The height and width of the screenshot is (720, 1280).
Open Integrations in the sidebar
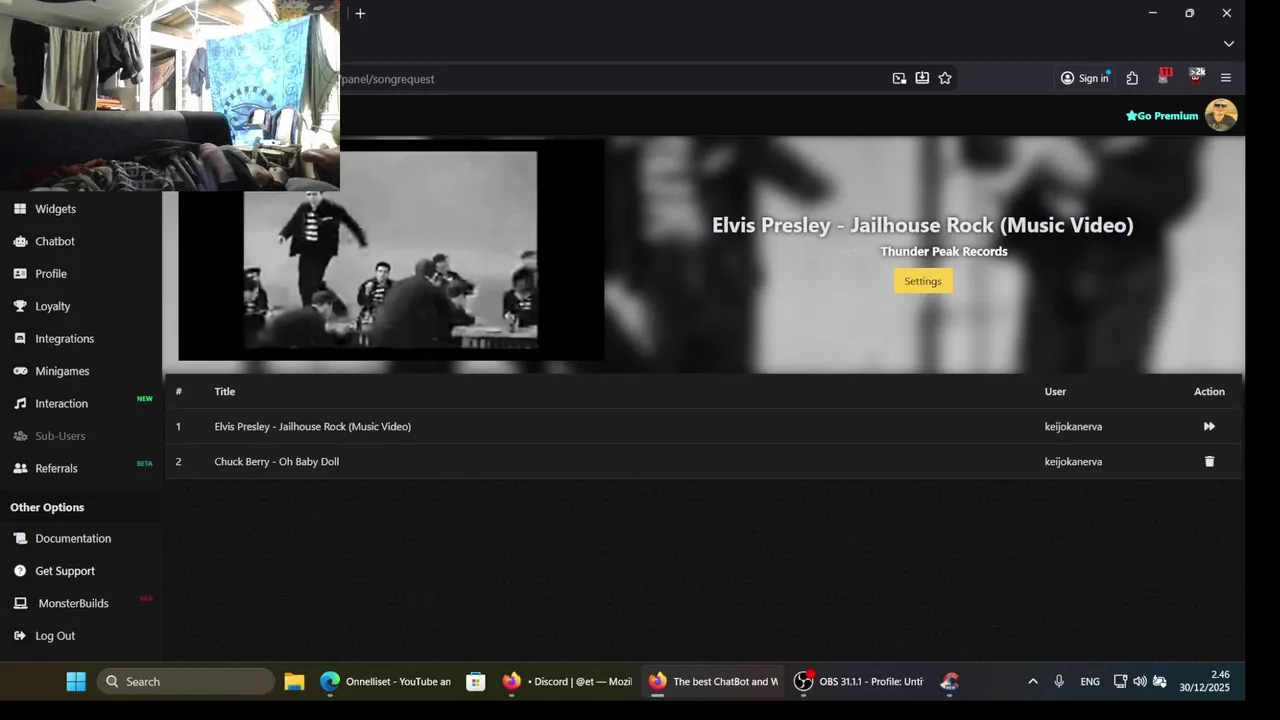(64, 339)
